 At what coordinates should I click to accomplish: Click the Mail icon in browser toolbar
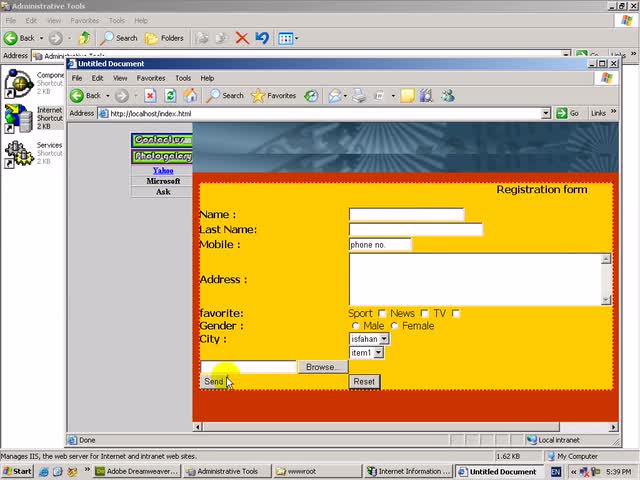coord(335,96)
